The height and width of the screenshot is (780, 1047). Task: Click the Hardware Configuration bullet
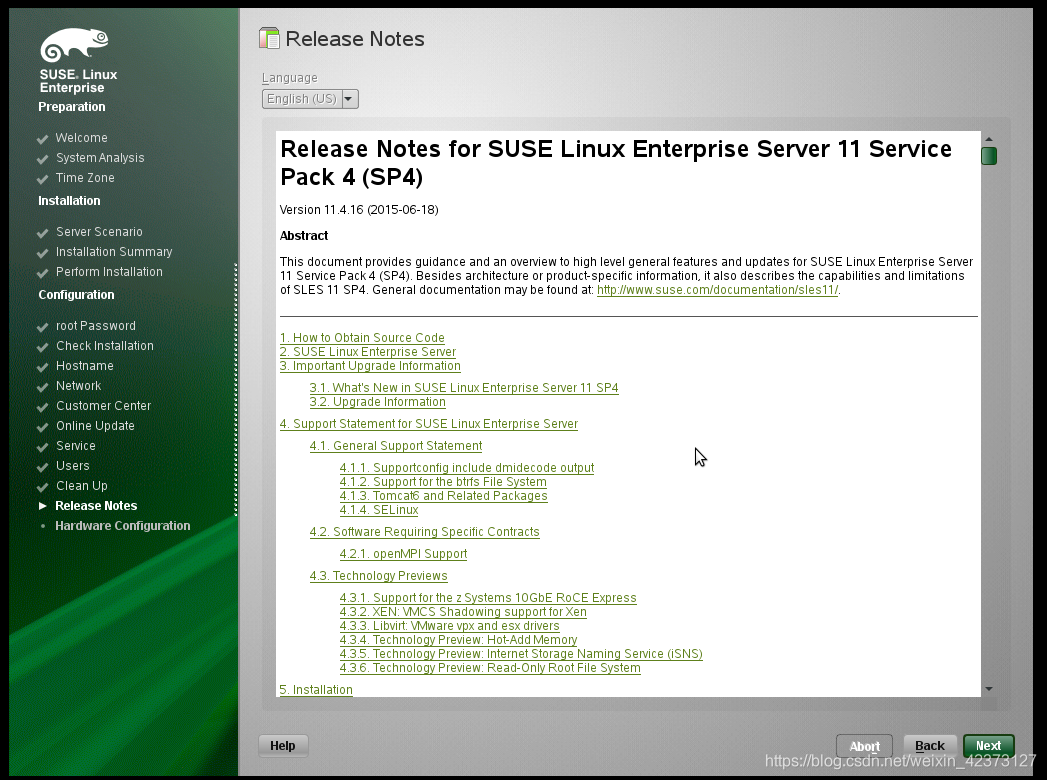[x=43, y=526]
